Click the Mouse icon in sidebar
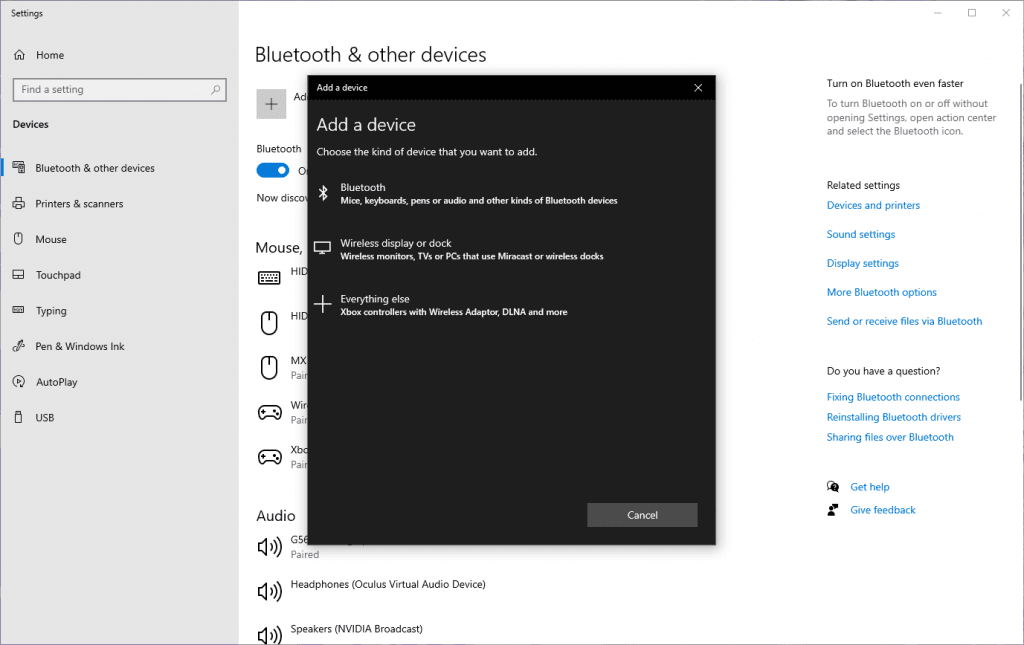The image size is (1024, 645). click(x=18, y=240)
